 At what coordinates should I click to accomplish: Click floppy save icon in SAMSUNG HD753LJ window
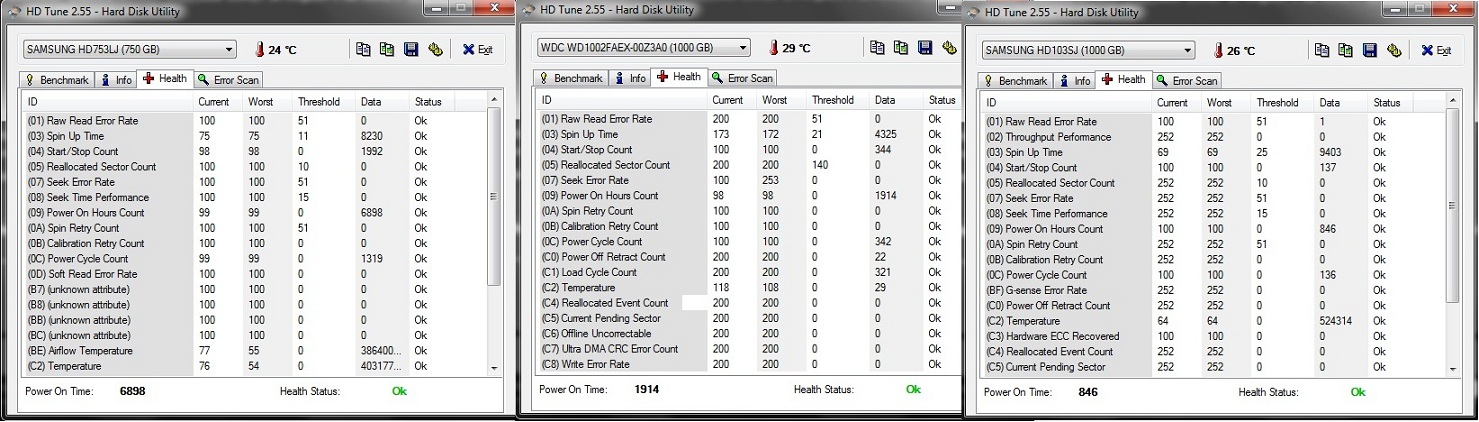tap(411, 49)
